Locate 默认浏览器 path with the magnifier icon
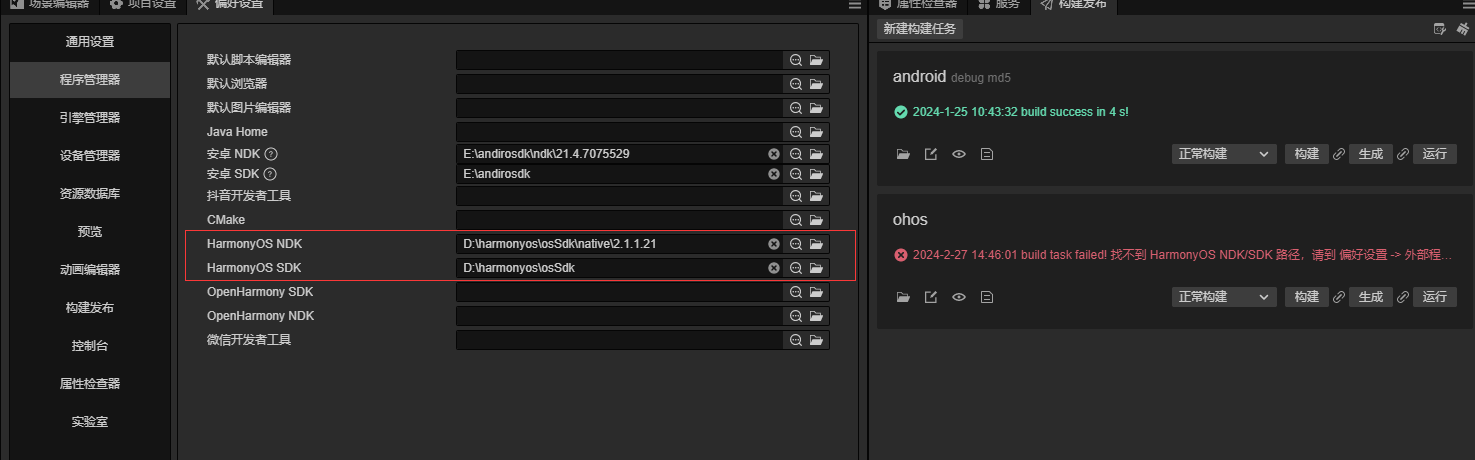Viewport: 1475px width, 460px height. (796, 84)
